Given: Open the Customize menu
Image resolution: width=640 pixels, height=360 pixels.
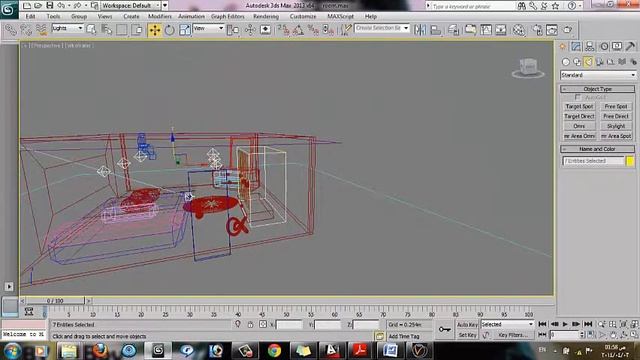Looking at the screenshot, I should pos(303,16).
